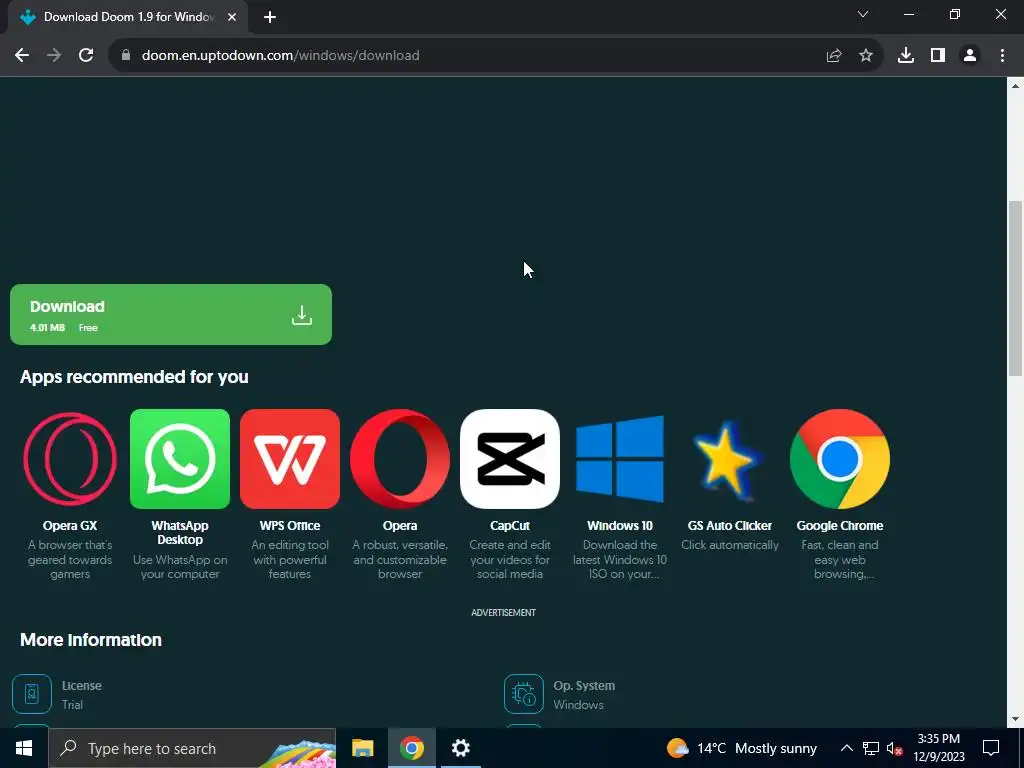Click the License info icon
This screenshot has width=1024, height=768.
pos(31,694)
